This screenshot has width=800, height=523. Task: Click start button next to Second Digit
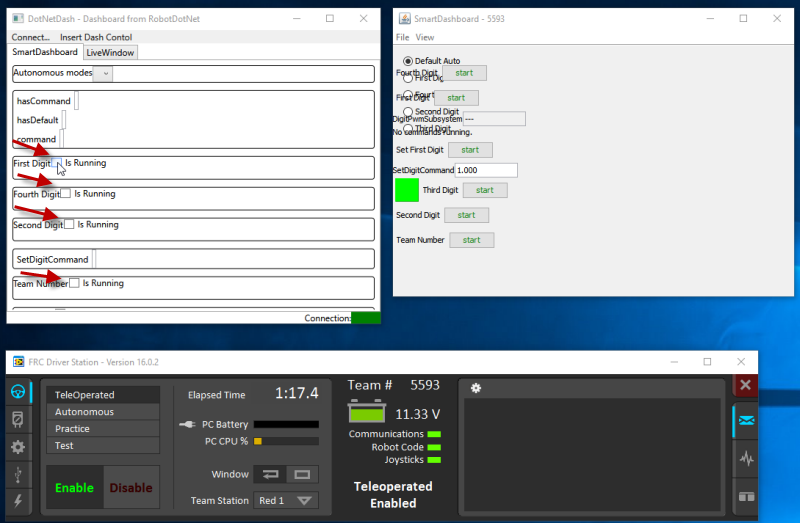(466, 215)
